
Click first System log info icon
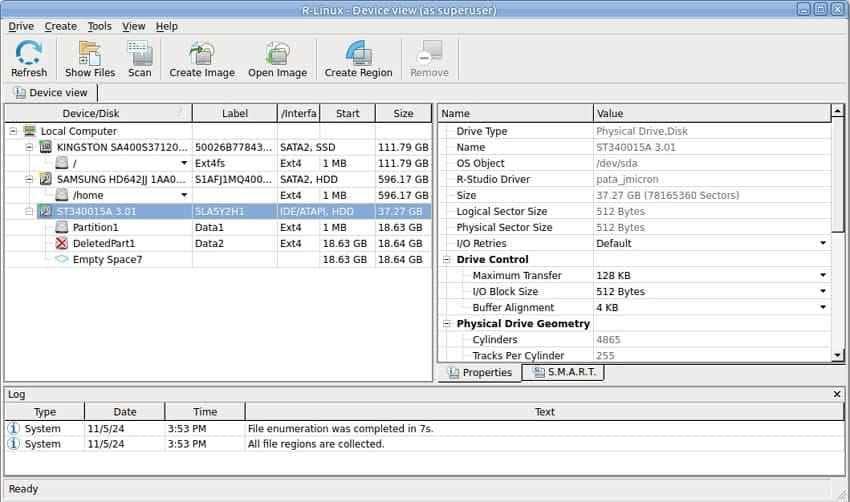click(x=14, y=428)
